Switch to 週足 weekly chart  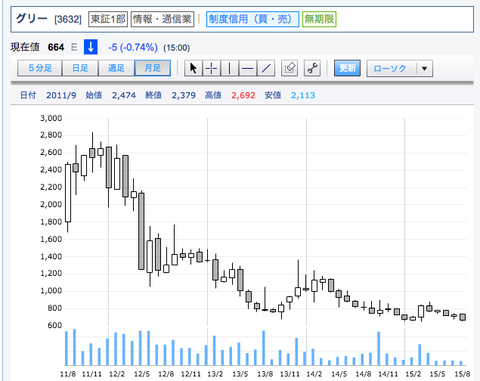(x=116, y=68)
